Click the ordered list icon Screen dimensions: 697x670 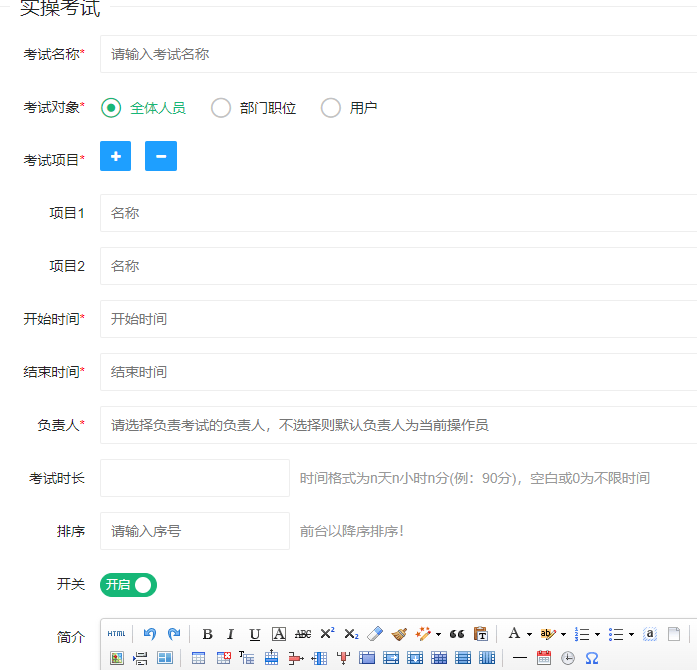(582, 634)
